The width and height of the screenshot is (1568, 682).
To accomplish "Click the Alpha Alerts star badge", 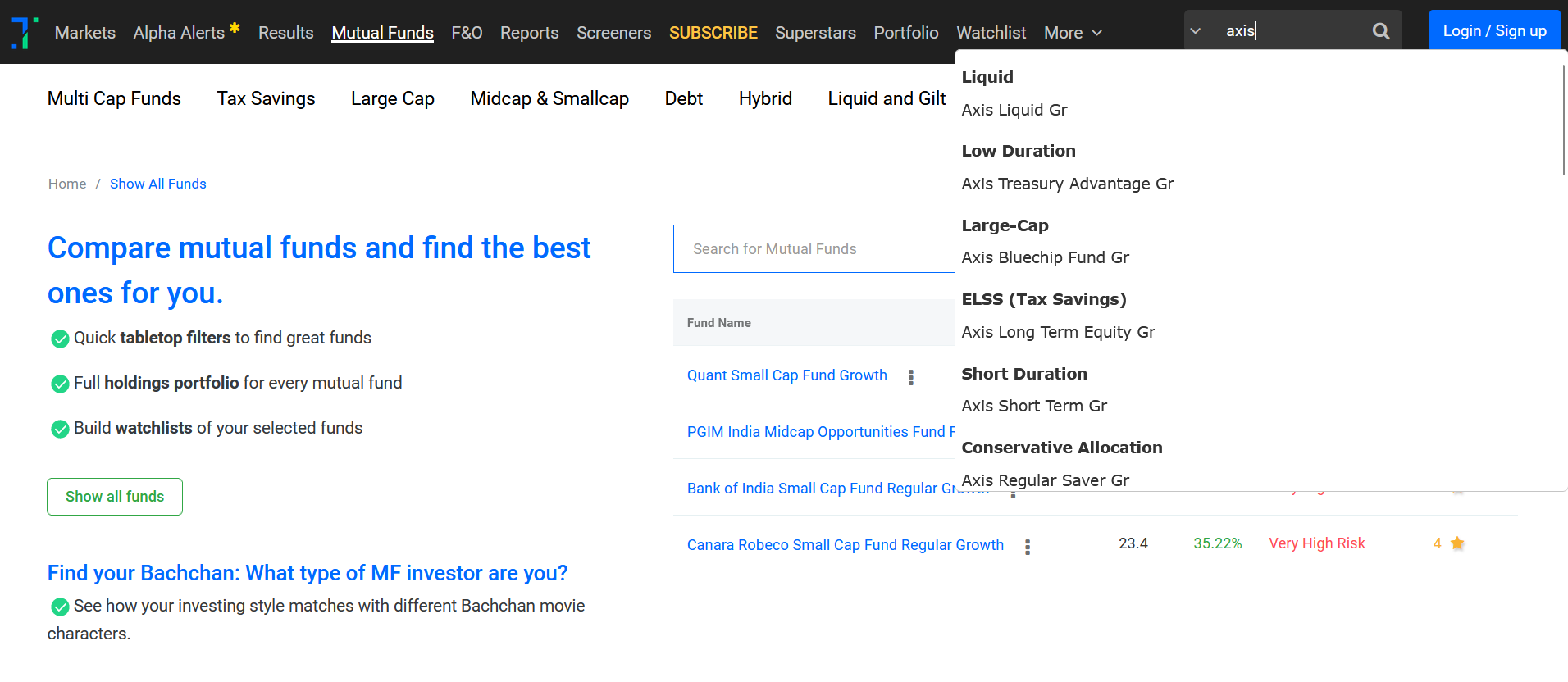I will 235,28.
